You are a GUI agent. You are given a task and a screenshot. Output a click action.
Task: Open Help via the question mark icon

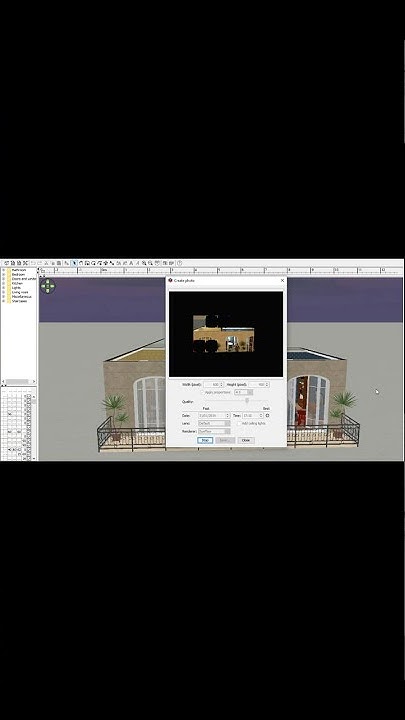click(179, 263)
